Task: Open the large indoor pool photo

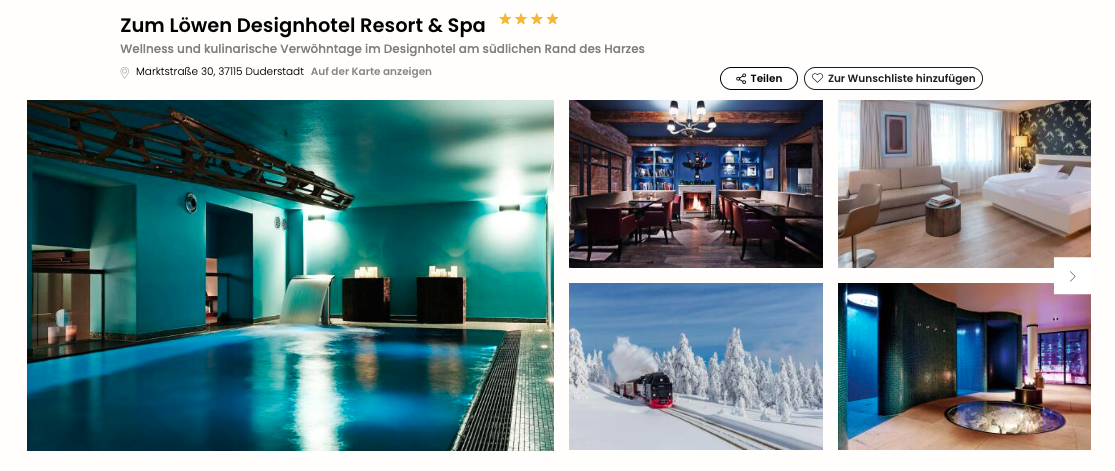Action: click(x=290, y=275)
